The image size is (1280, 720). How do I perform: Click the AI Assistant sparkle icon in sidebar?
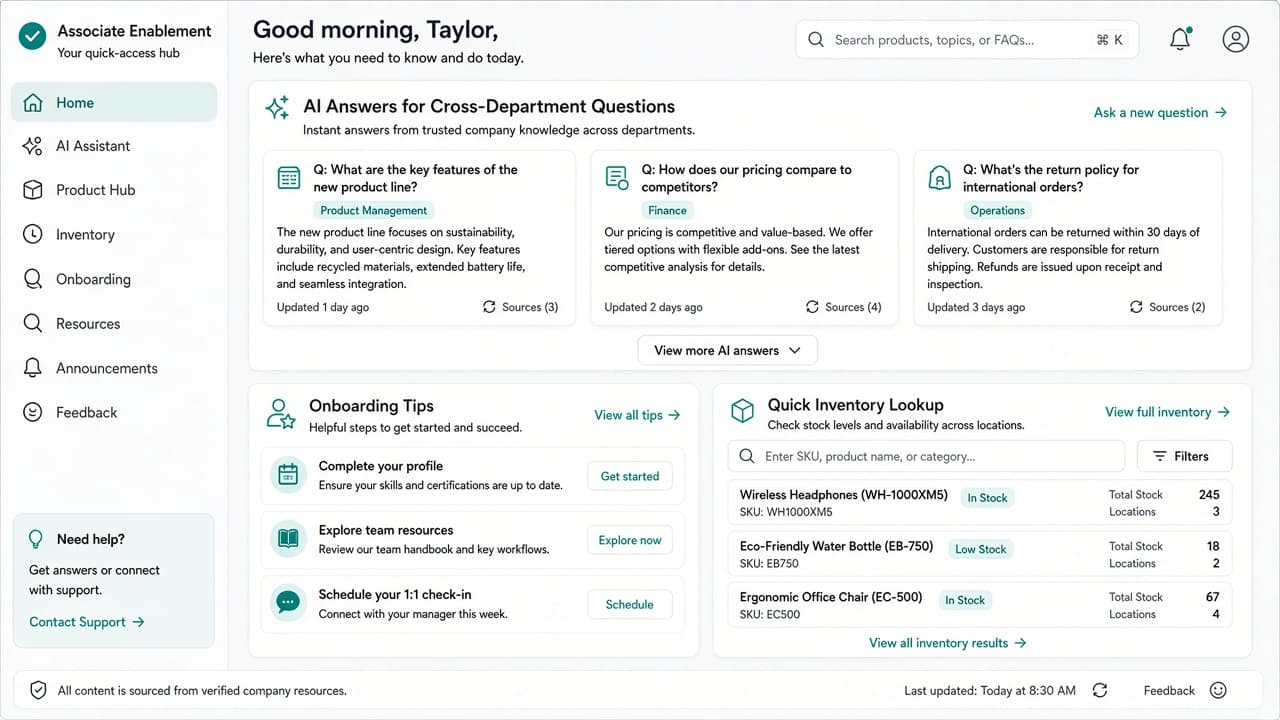[x=32, y=146]
